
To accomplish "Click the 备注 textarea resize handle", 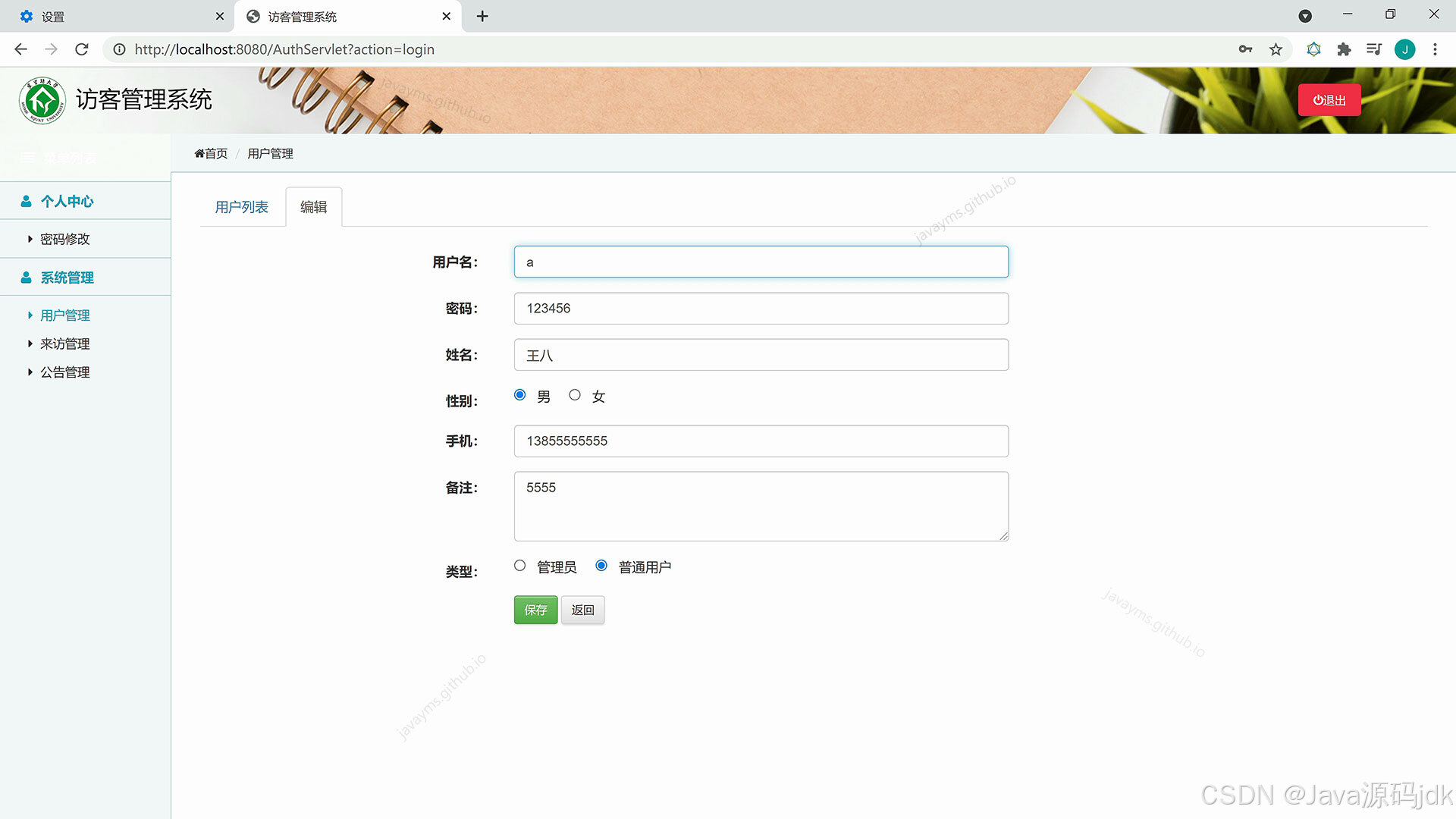I will point(1003,535).
